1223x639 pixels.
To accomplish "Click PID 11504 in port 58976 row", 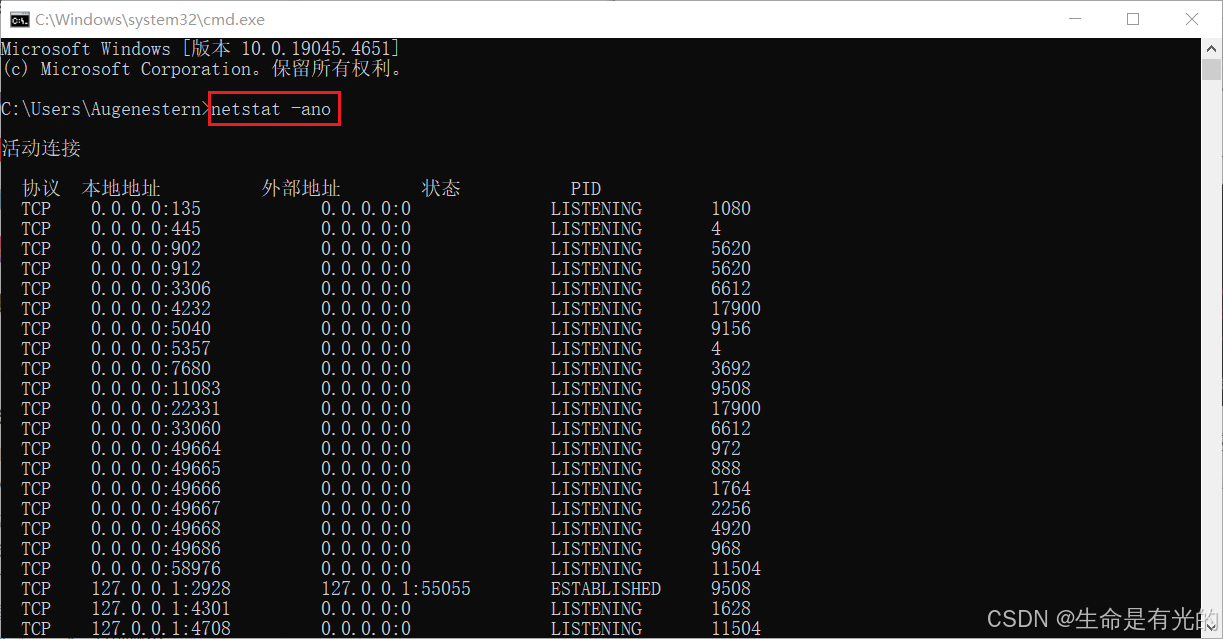I will [x=736, y=569].
